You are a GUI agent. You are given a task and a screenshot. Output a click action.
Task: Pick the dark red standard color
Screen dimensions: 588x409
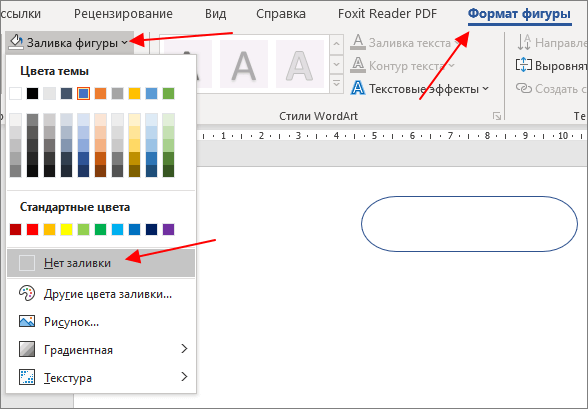coord(15,229)
